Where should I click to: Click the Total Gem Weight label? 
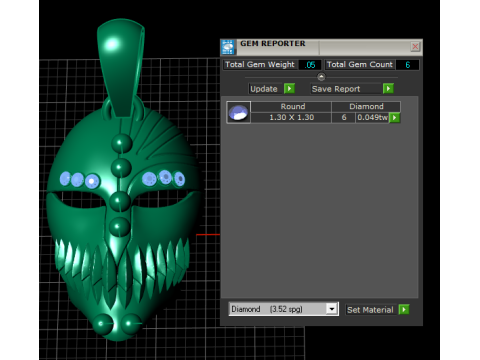point(260,65)
